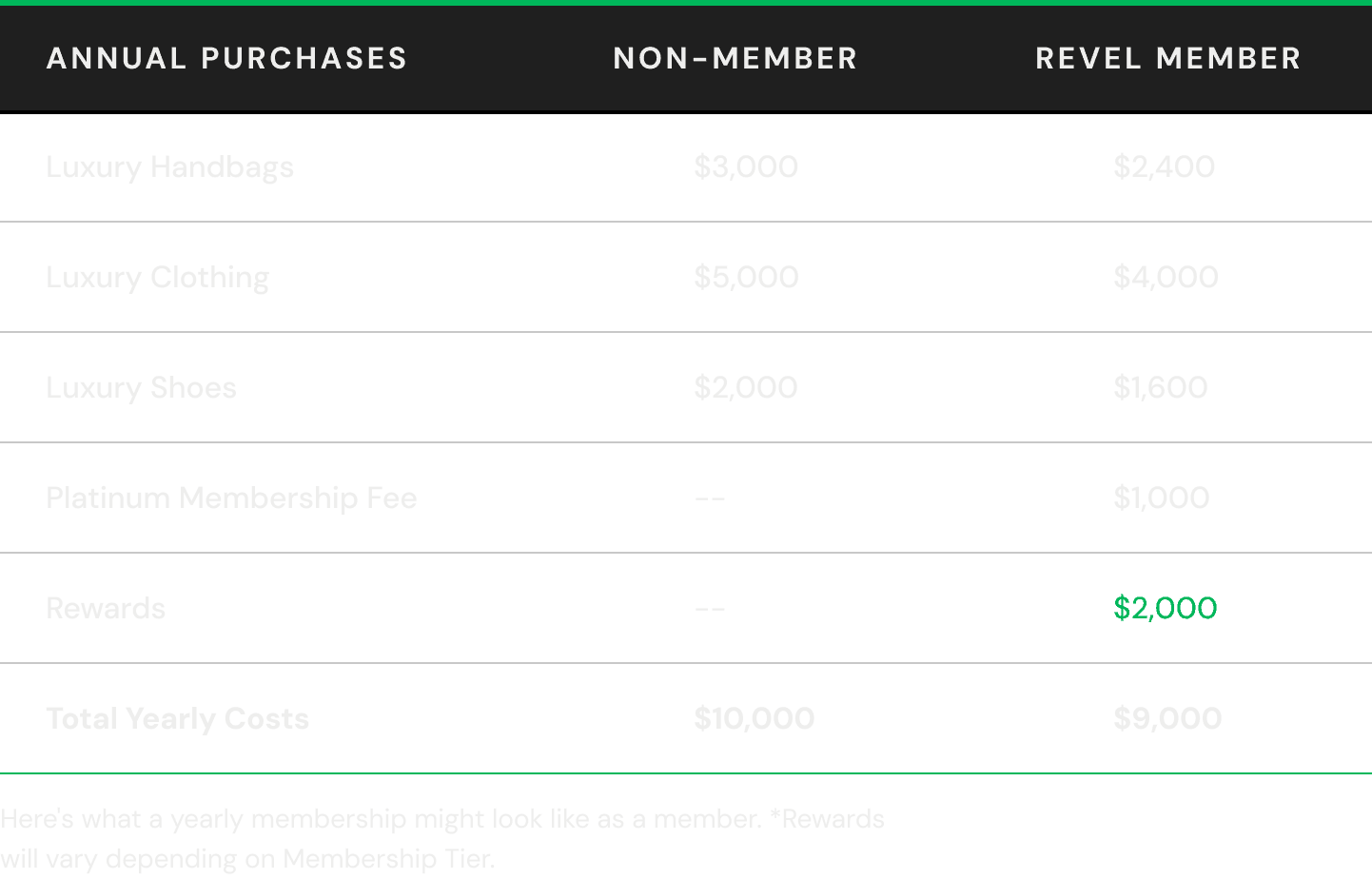This screenshot has width=1372, height=879.
Task: Select the Rewards row label
Action: click(106, 608)
